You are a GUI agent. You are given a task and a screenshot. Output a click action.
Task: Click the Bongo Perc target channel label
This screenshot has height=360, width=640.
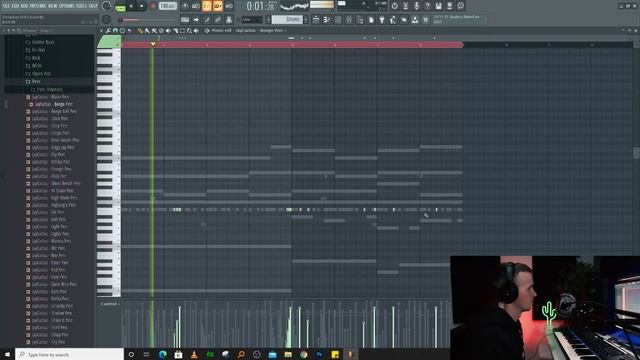click(272, 31)
